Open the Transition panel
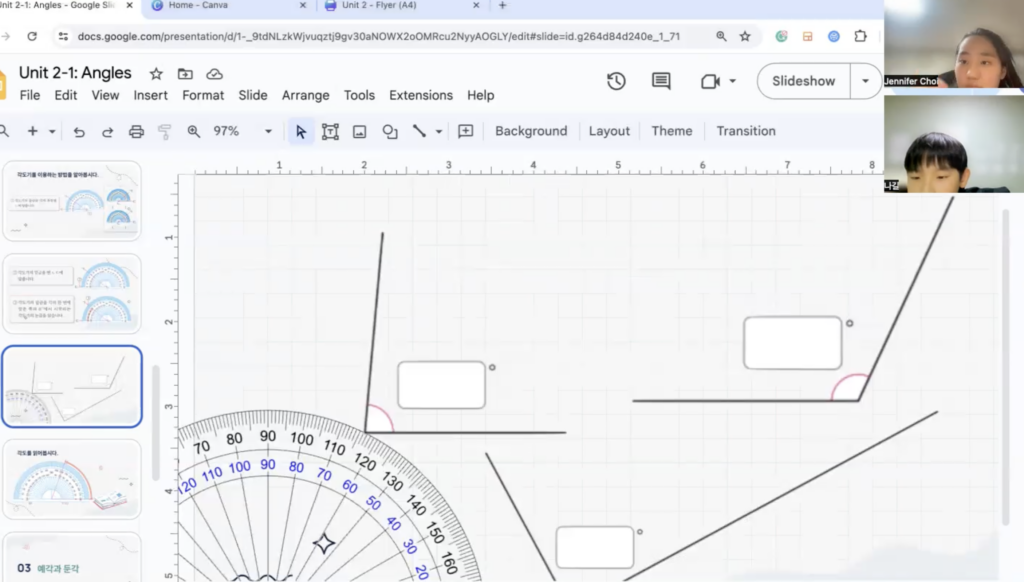This screenshot has height=582, width=1024. pyautogui.click(x=746, y=131)
